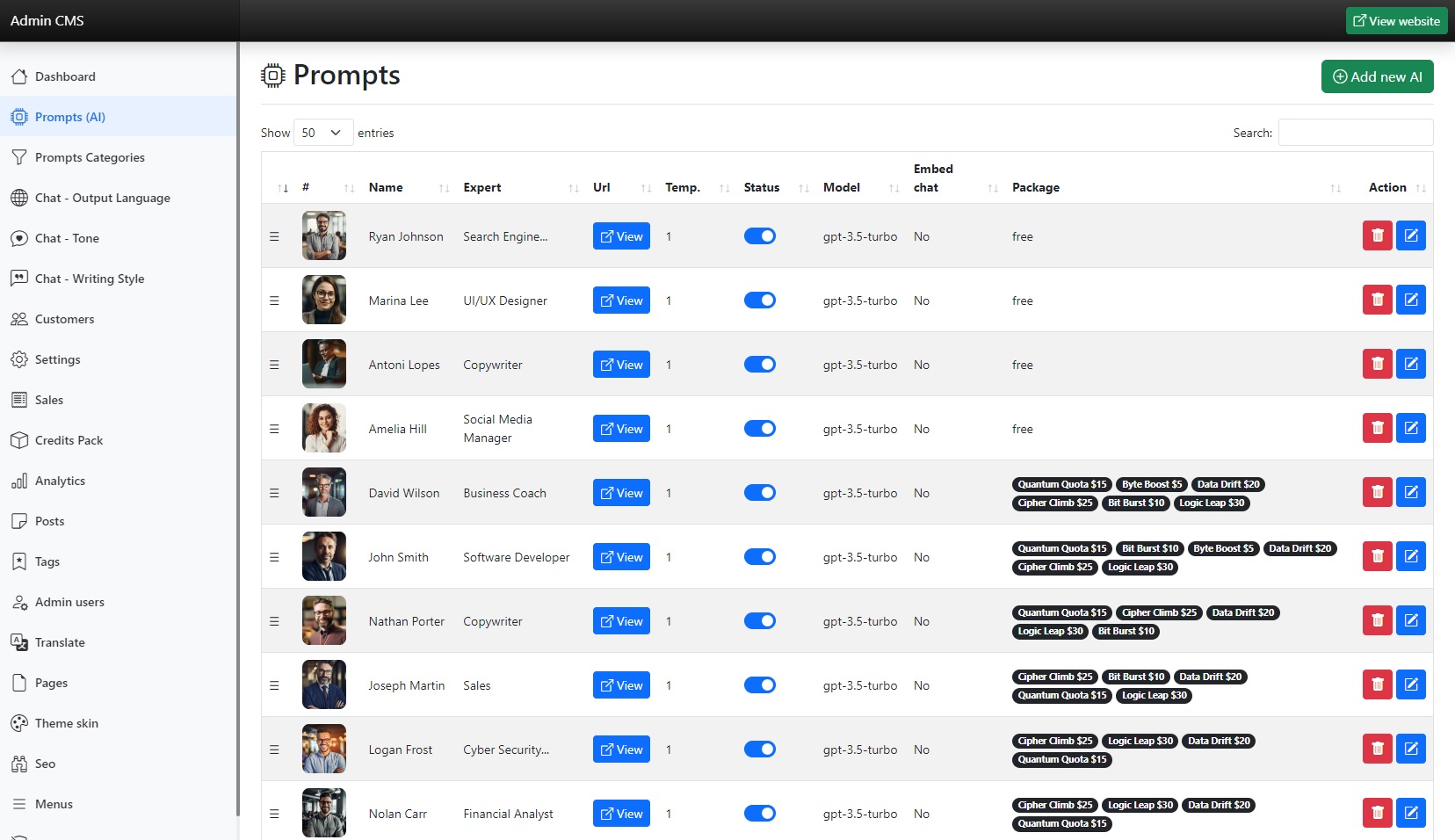This screenshot has width=1455, height=840.
Task: Focus the Search input field
Action: (1355, 133)
